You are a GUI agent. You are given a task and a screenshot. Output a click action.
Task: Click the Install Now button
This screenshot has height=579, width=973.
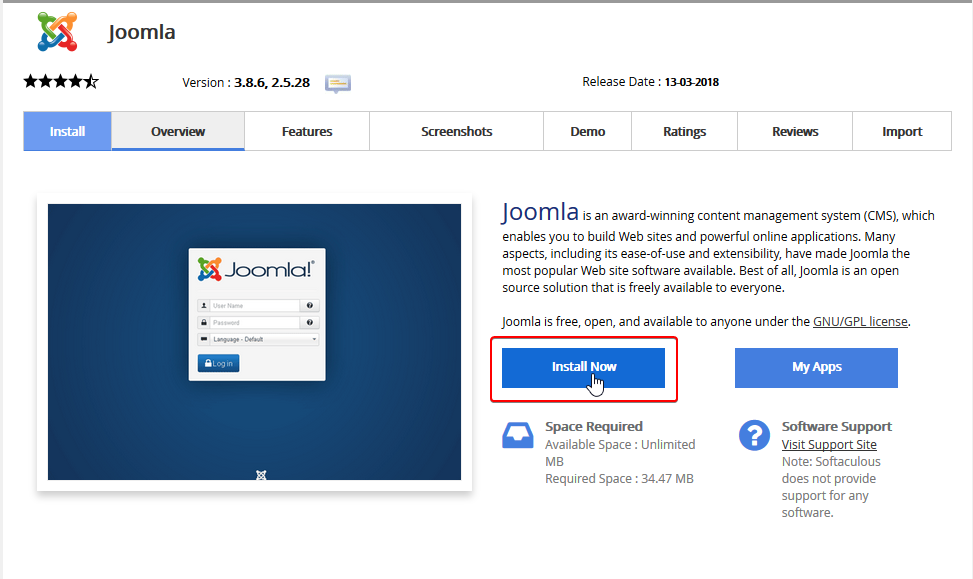coord(583,367)
